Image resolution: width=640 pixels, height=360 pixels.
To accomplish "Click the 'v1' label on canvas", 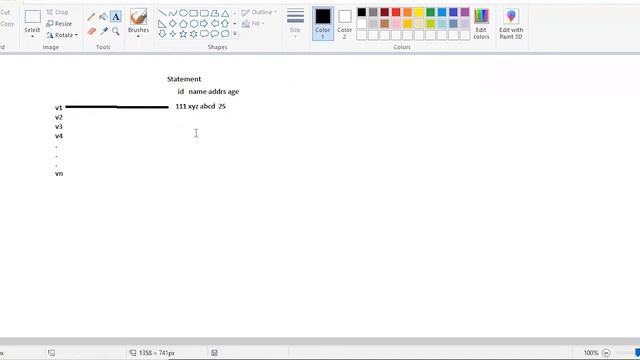I will (x=59, y=108).
